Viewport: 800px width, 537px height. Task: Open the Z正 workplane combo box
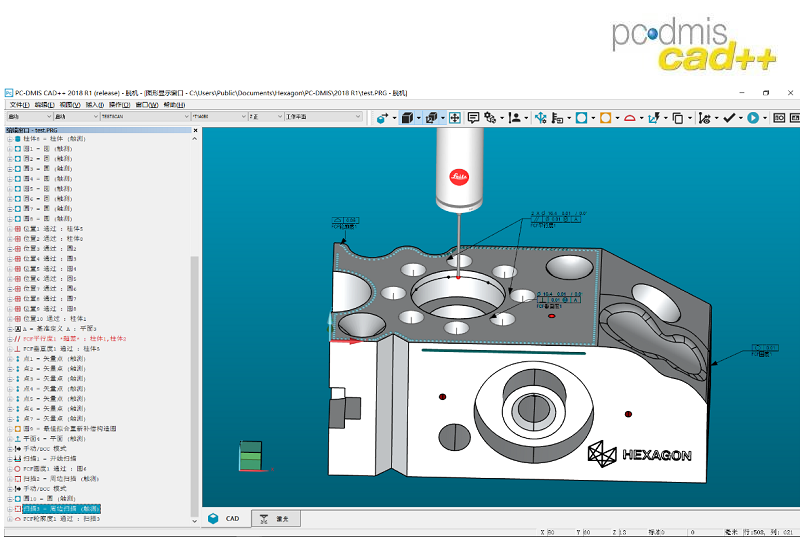click(x=265, y=117)
